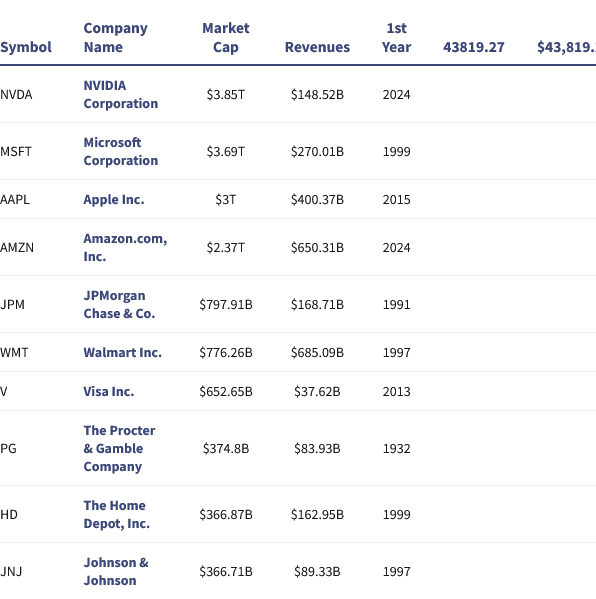Viewport: 596px width, 599px height.
Task: Click the $162.95B revenues value
Action: (317, 515)
